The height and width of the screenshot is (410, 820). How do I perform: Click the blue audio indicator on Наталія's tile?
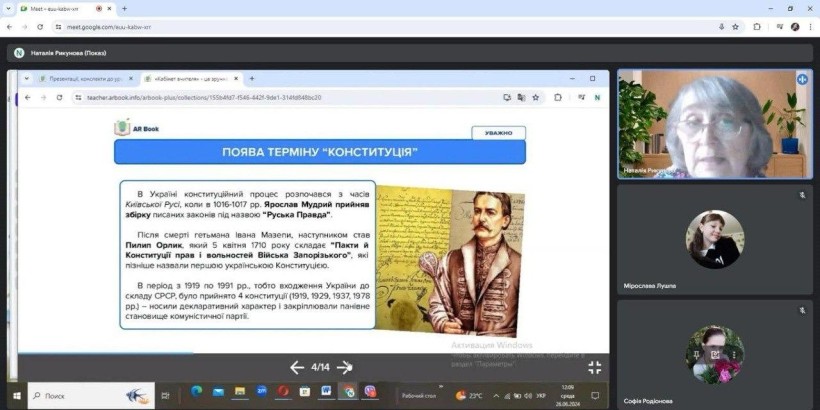coord(802,79)
